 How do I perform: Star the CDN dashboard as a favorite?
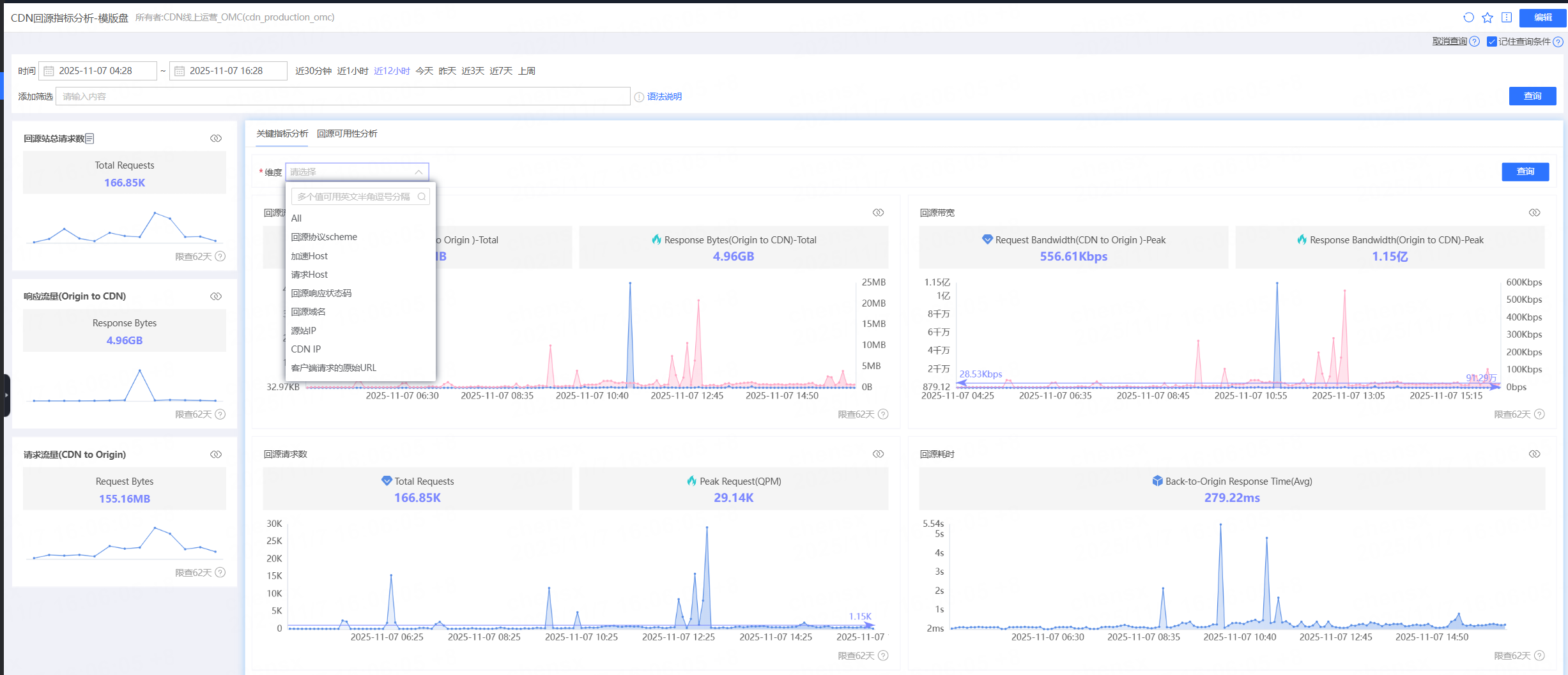pyautogui.click(x=1487, y=18)
